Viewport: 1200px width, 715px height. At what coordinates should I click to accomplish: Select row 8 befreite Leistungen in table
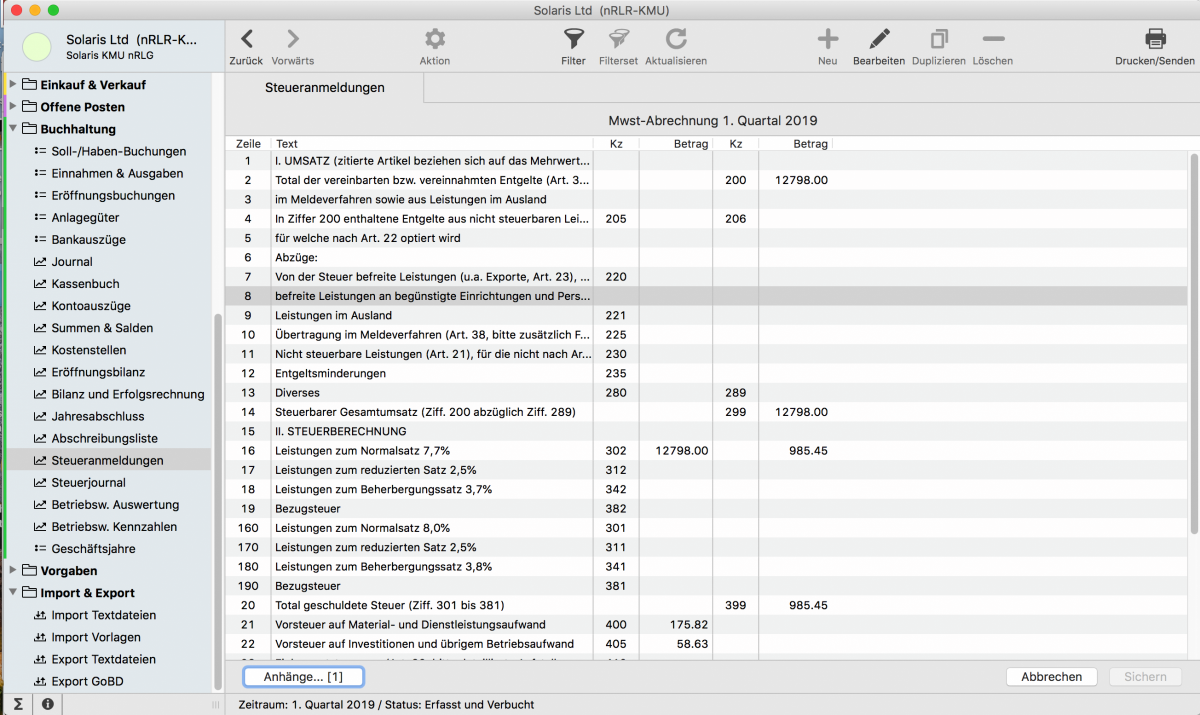pos(432,296)
